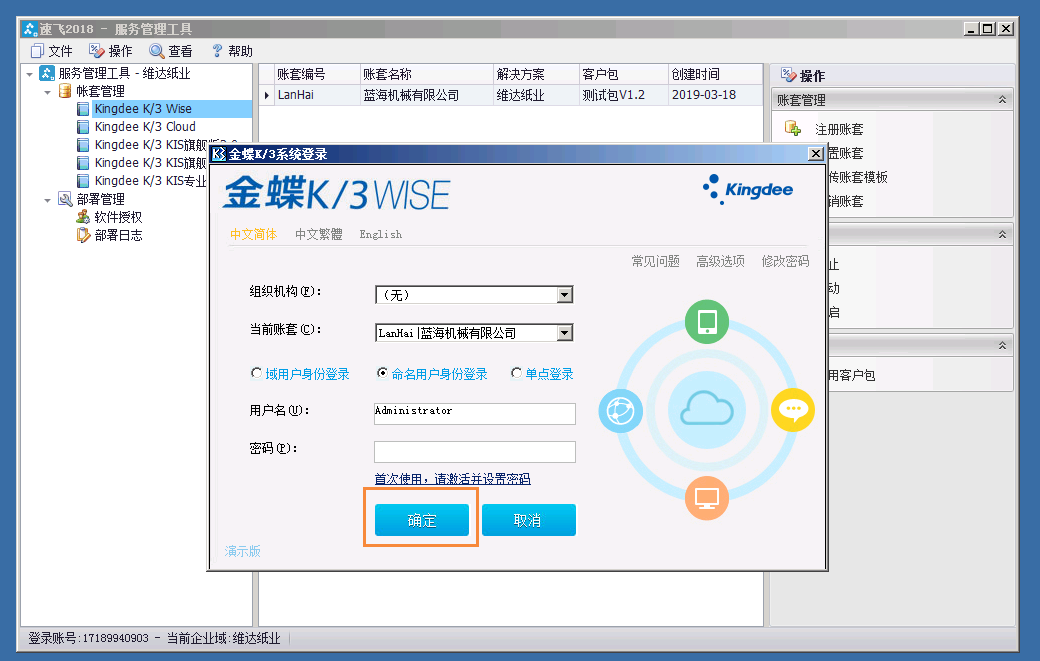Click the Kingdee K/3 Cloud book icon
This screenshot has width=1040, height=661.
coord(83,127)
